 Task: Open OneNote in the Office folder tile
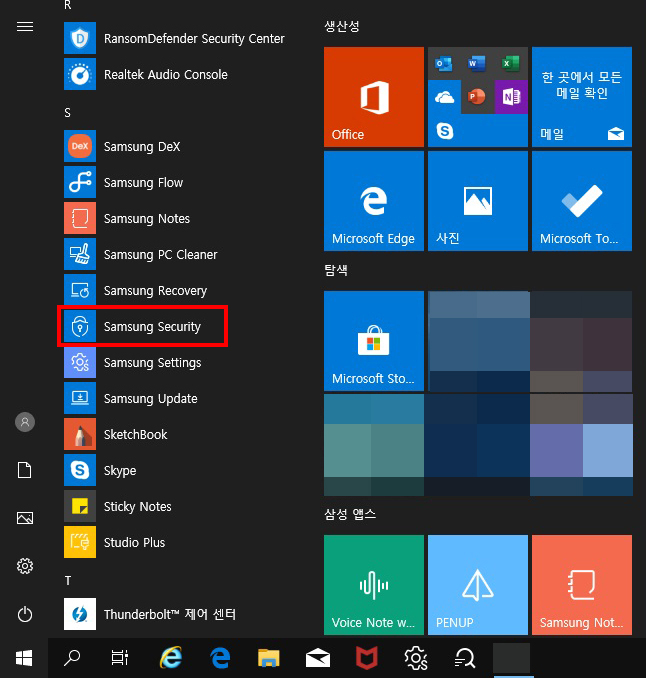click(511, 97)
